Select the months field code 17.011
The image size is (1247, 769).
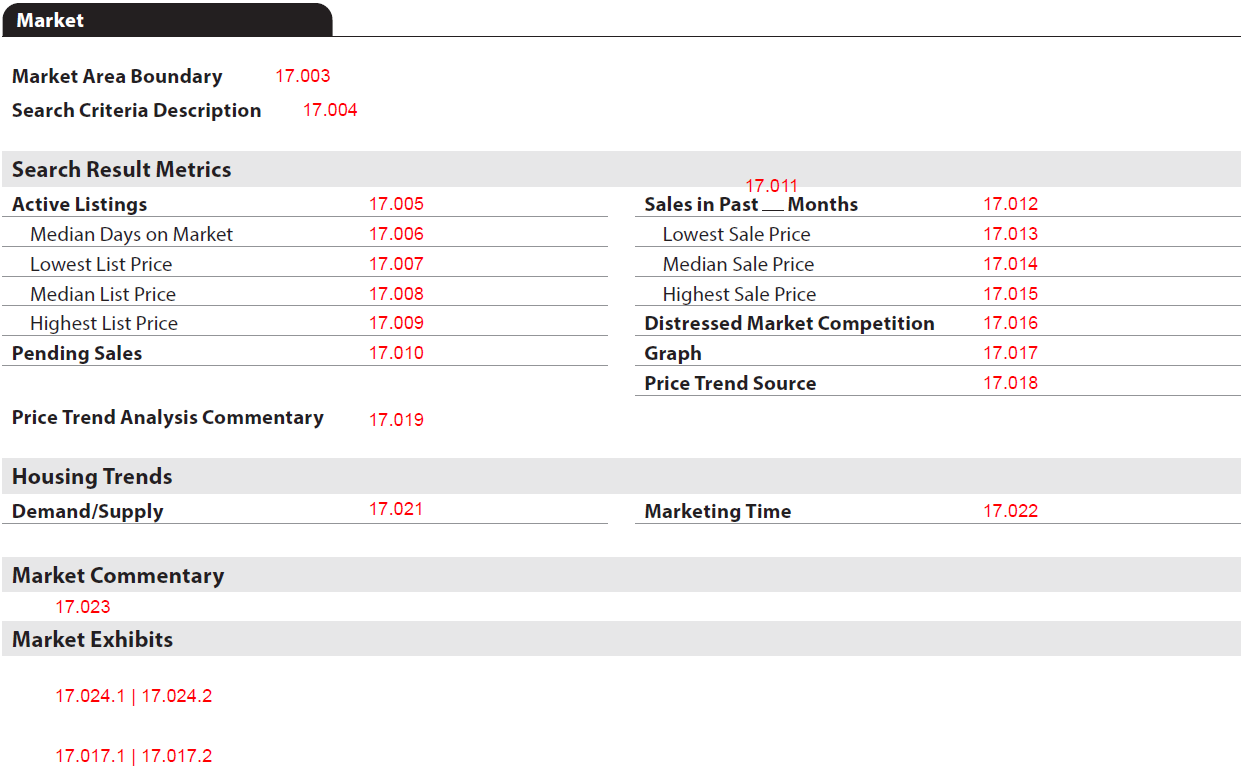point(772,186)
